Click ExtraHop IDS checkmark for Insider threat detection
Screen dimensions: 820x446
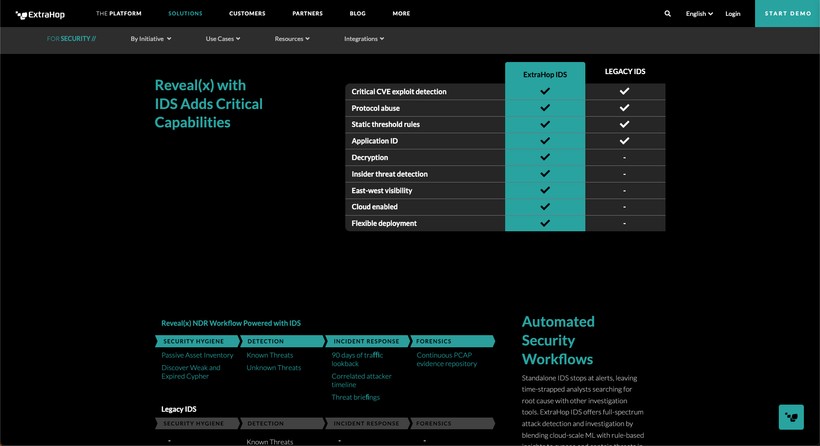545,174
